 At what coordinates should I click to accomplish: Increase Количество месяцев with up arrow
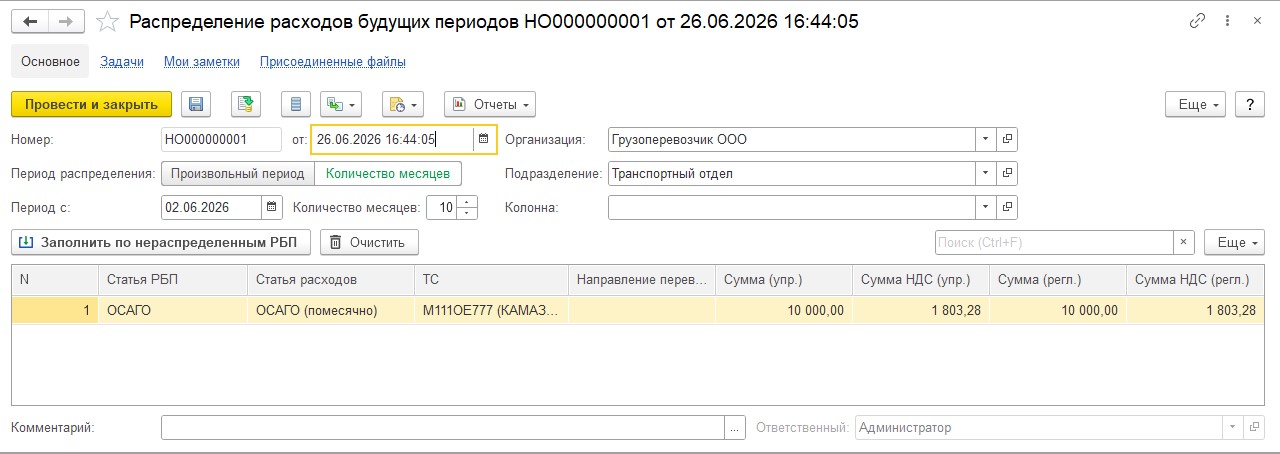pos(467,201)
